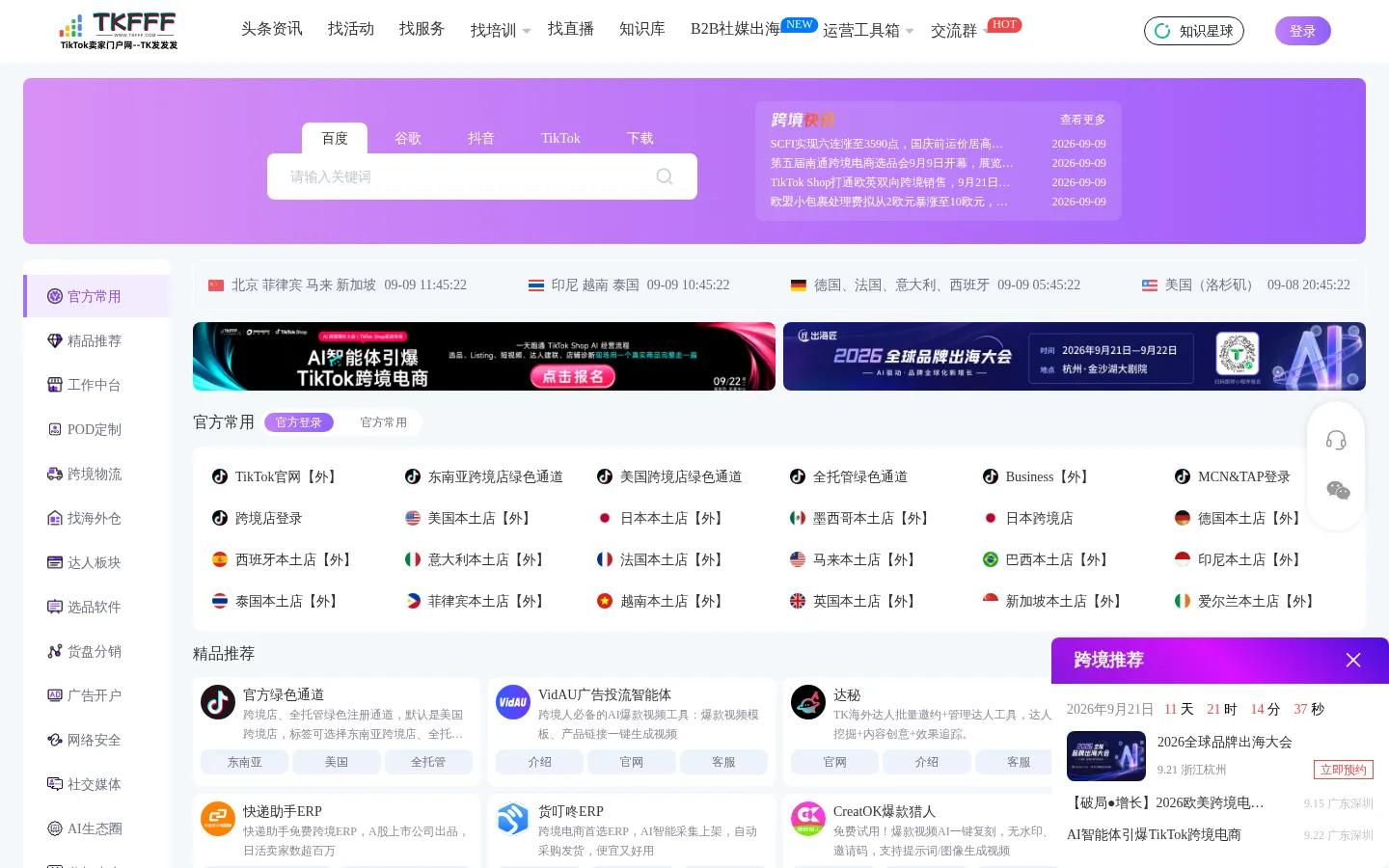Click the 精品推荐 diamond icon
Viewport: 1389px width, 868px height.
[x=55, y=340]
